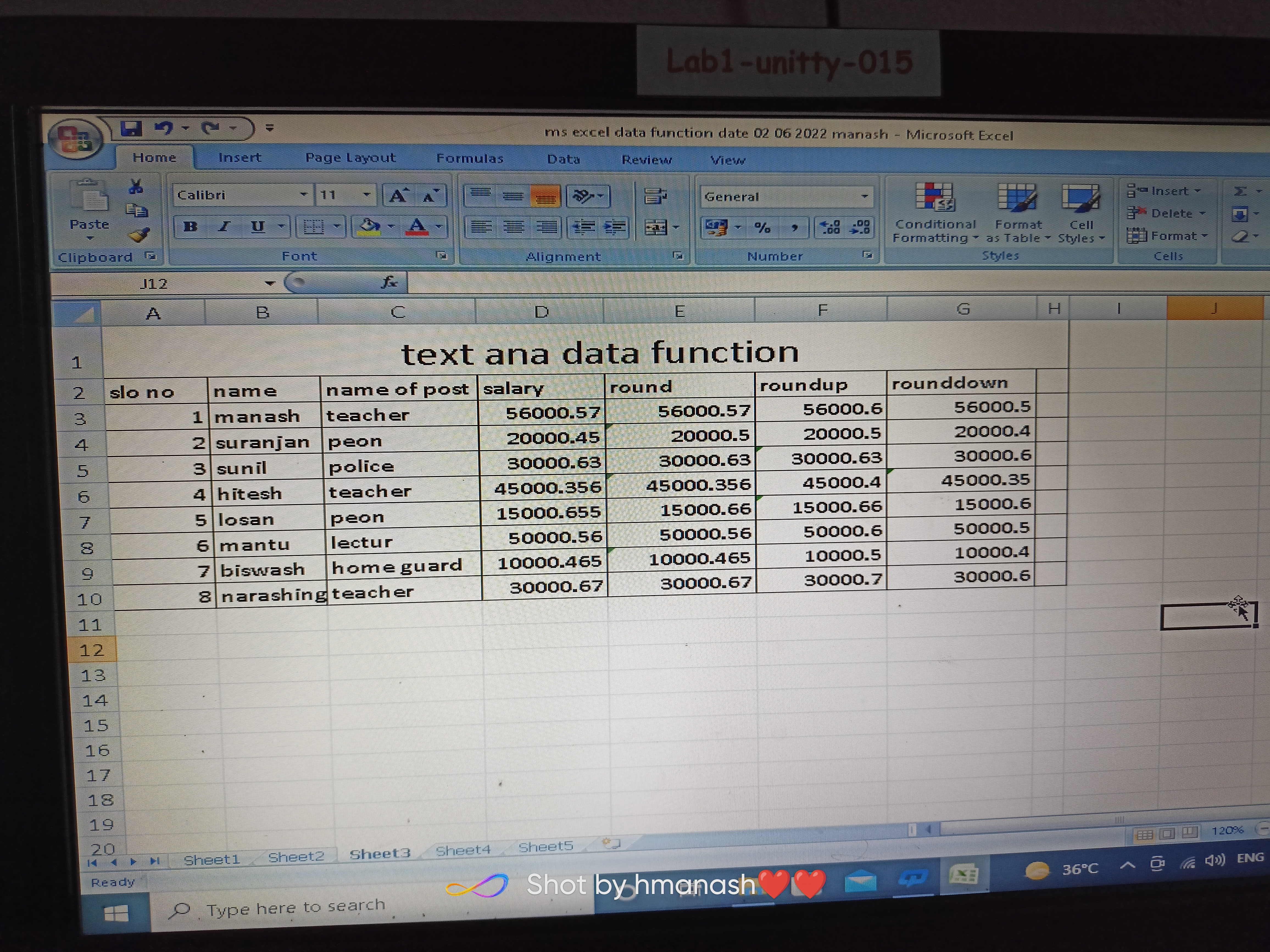Click the Merge and Center icon
1270x952 pixels.
coord(656,228)
